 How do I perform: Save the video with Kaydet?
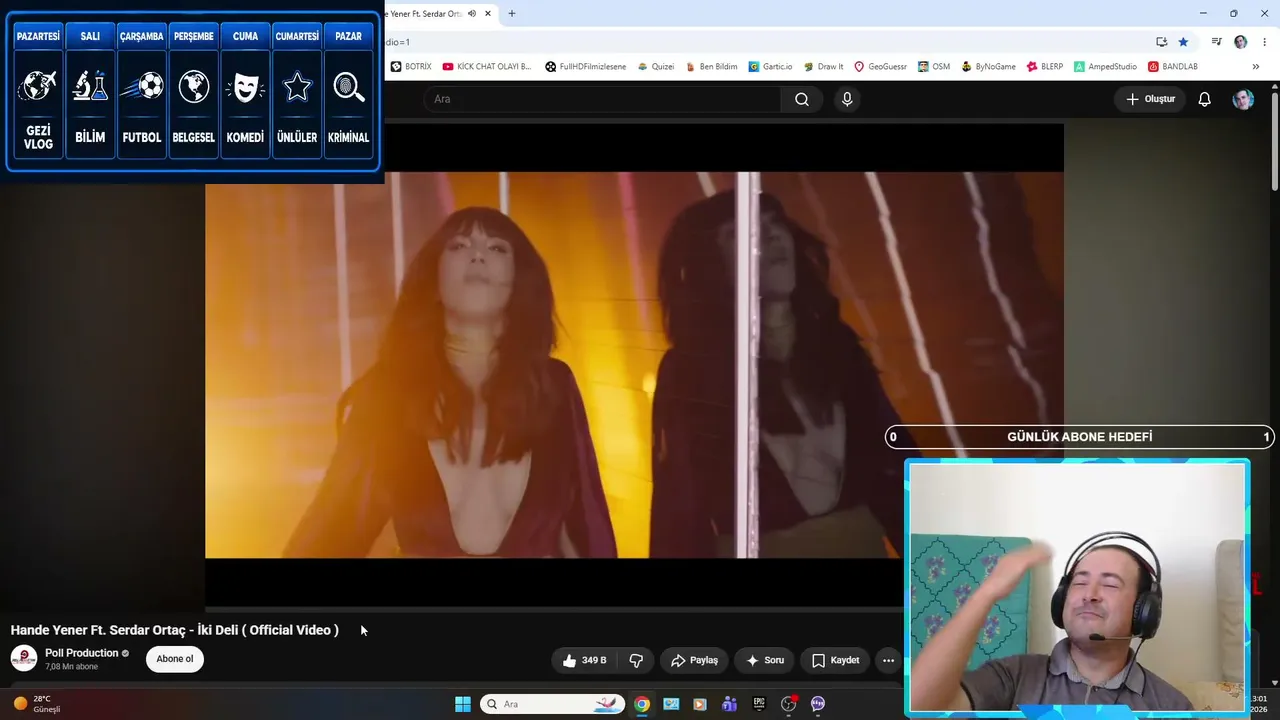pos(836,660)
